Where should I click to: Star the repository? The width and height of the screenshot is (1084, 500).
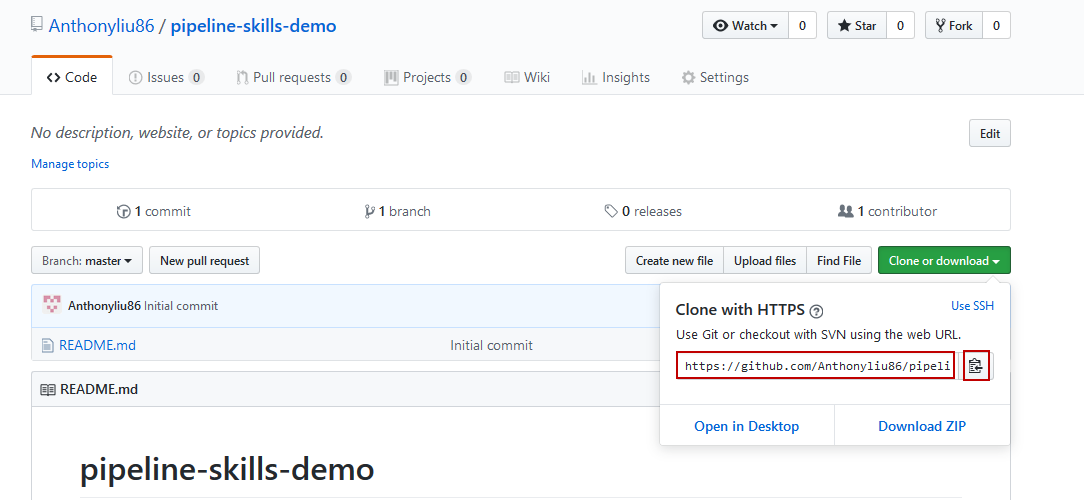pyautogui.click(x=857, y=26)
